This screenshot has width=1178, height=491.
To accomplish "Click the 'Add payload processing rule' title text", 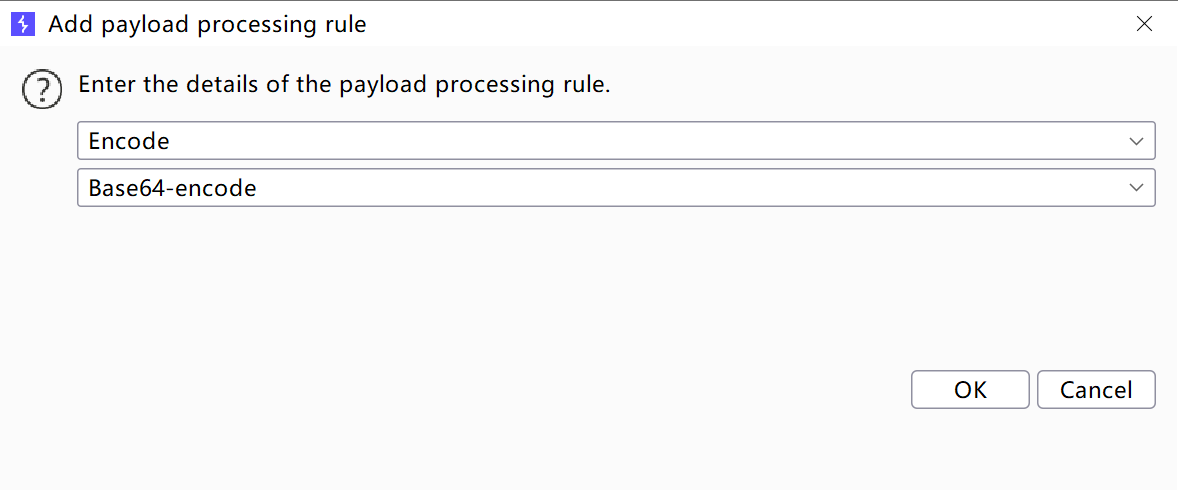I will (x=207, y=24).
